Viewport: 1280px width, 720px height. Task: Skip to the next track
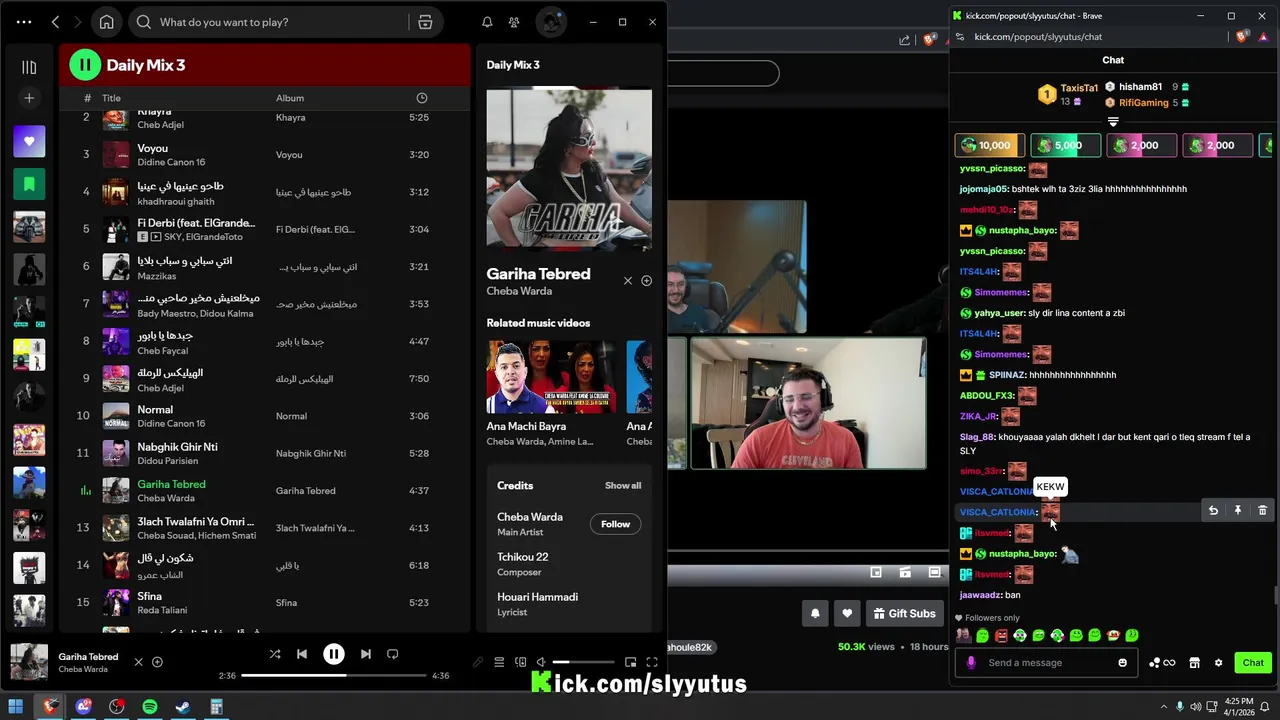click(x=366, y=654)
